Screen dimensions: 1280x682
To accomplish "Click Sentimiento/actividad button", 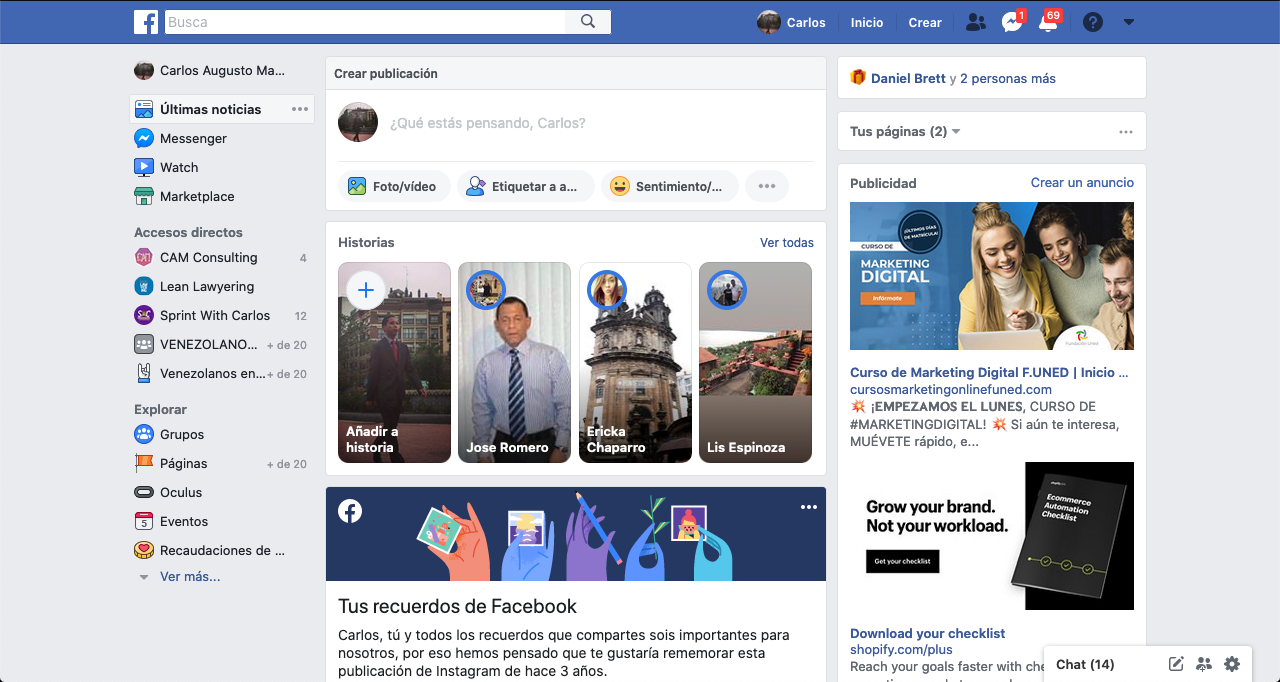I will [x=670, y=186].
